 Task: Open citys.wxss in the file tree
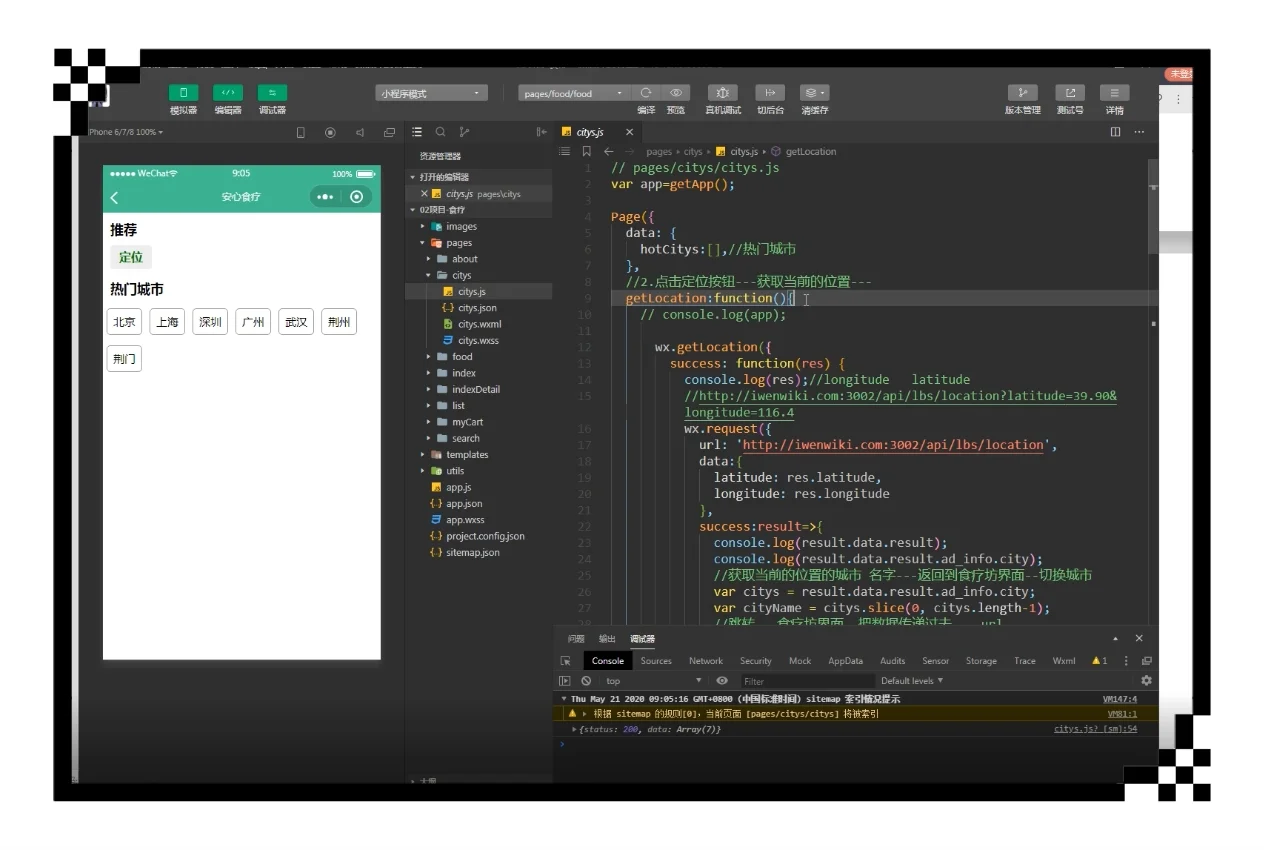(480, 340)
